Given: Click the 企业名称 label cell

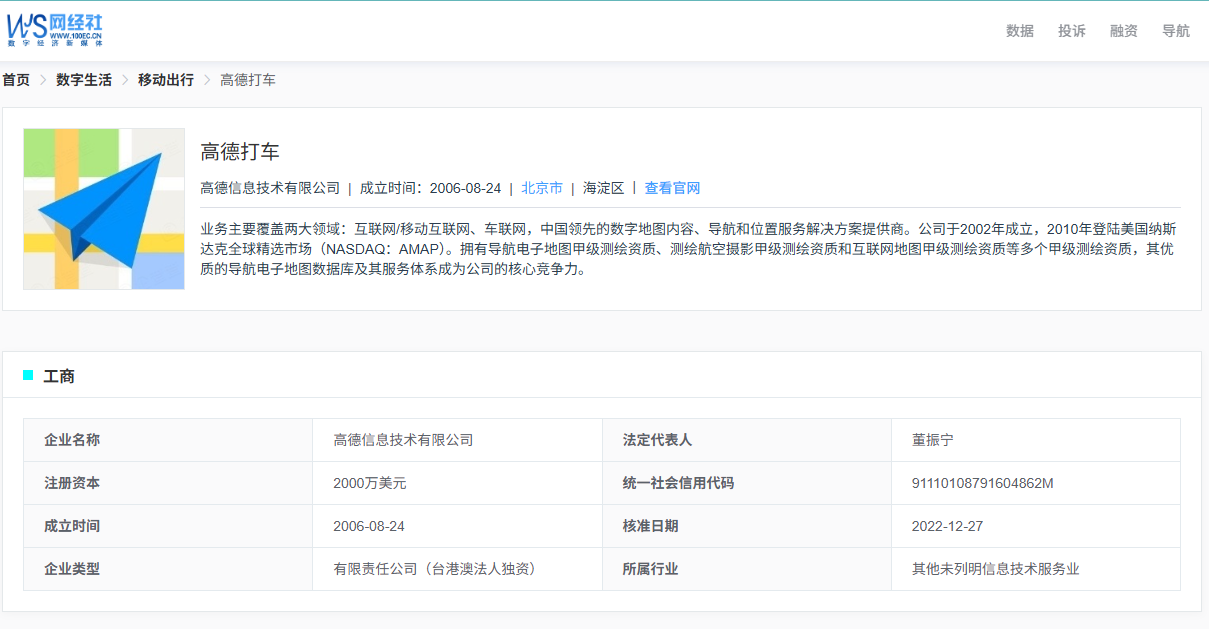Looking at the screenshot, I should (168, 440).
